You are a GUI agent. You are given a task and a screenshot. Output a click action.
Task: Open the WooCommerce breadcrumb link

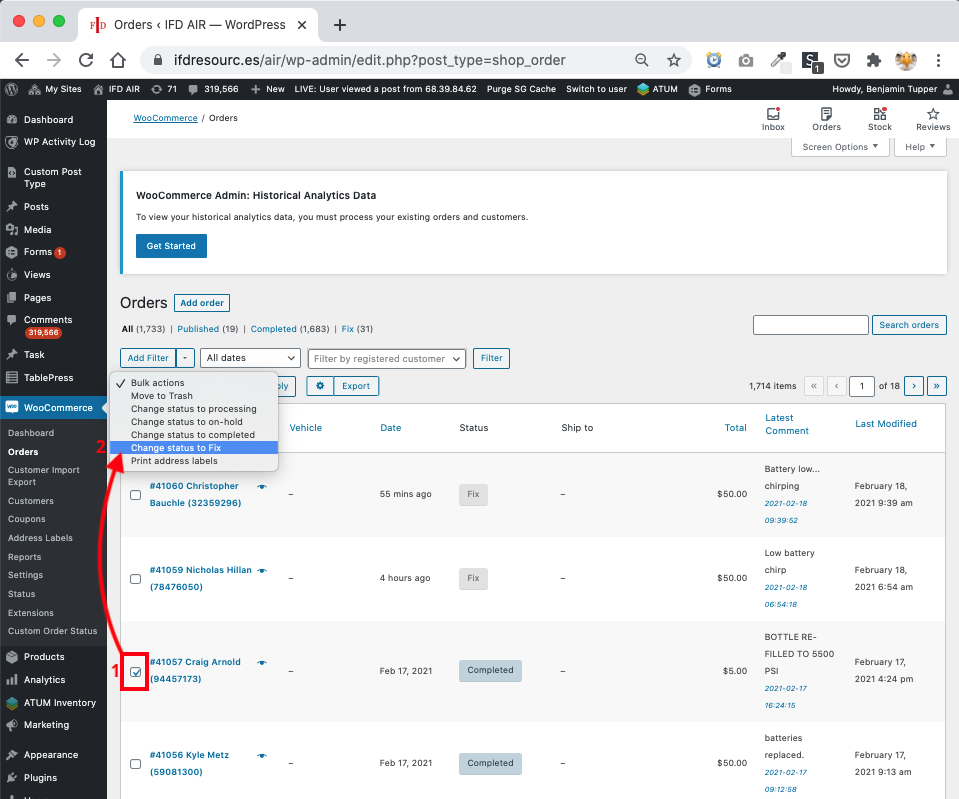[165, 118]
